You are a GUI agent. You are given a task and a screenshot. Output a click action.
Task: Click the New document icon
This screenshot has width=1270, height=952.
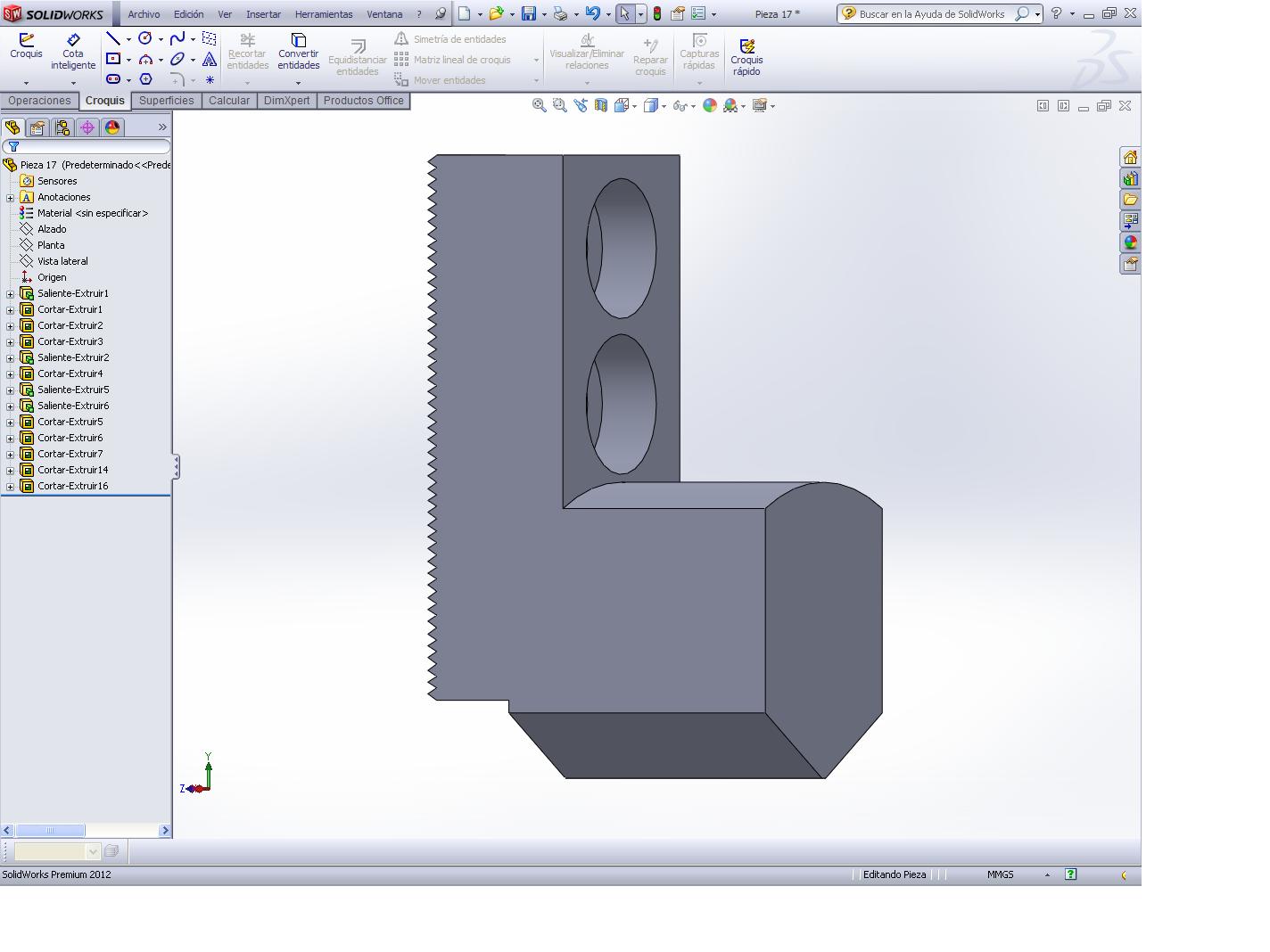(x=464, y=14)
